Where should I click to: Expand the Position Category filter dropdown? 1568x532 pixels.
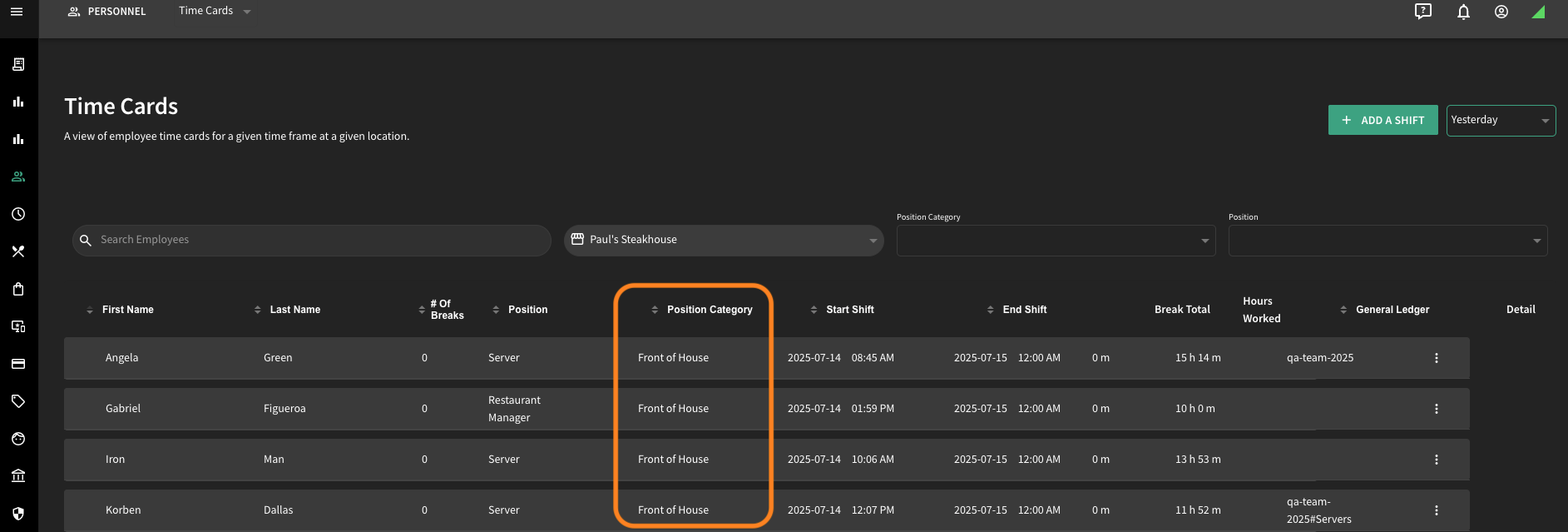(1056, 241)
